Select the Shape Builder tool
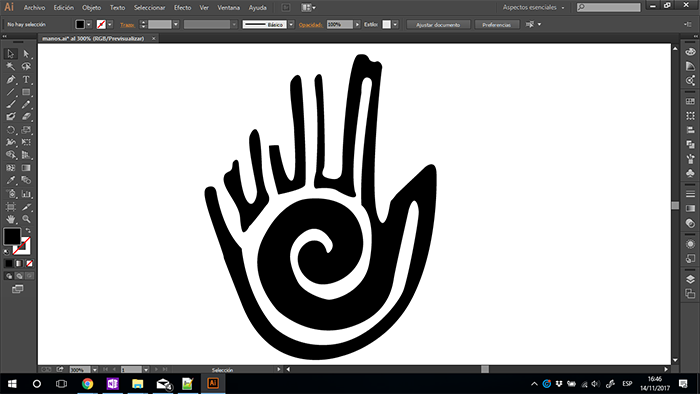Screen dimensions: 700x394 click(x=11, y=155)
